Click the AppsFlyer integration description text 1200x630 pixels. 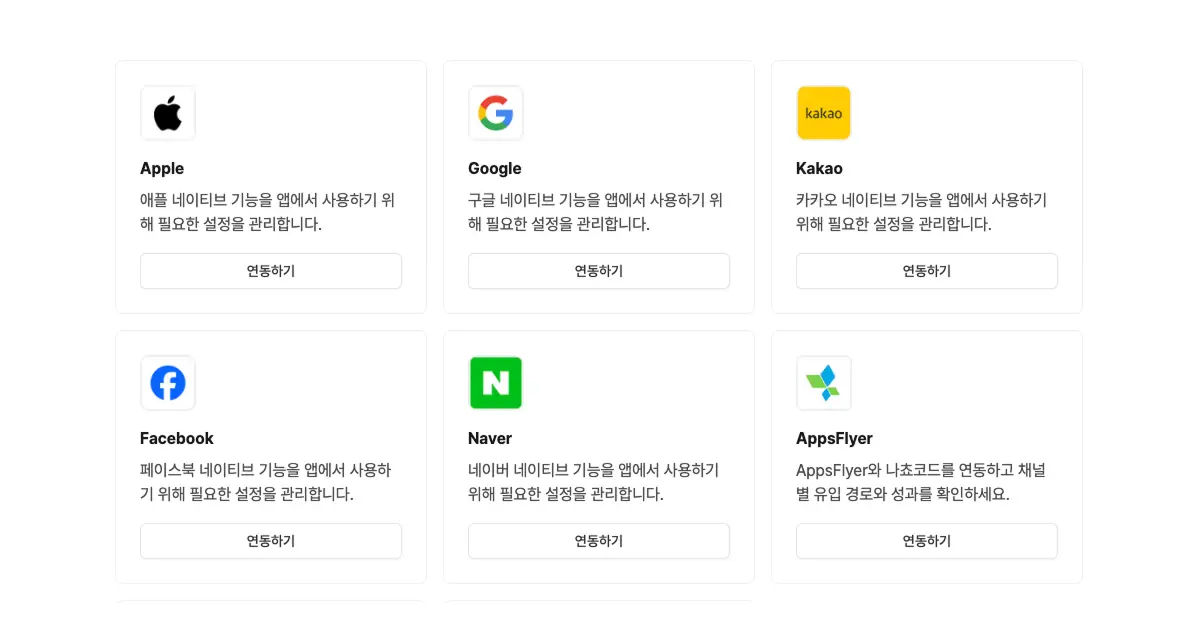point(920,482)
